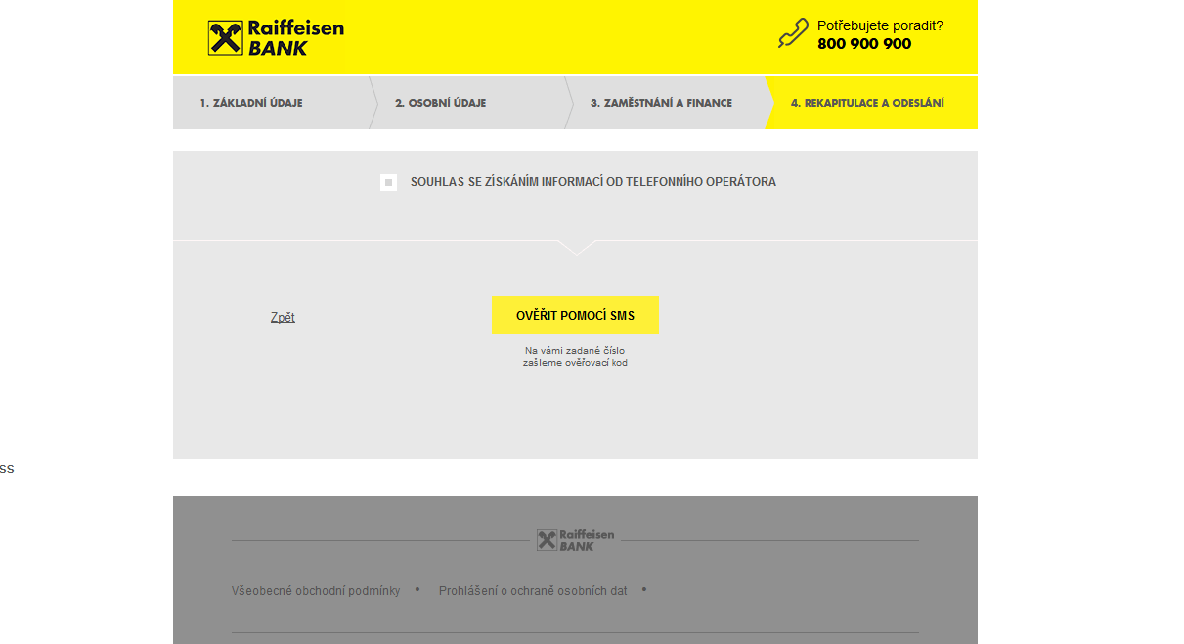Click the chevron between steps 1 and 2
This screenshot has width=1184, height=644.
click(373, 102)
